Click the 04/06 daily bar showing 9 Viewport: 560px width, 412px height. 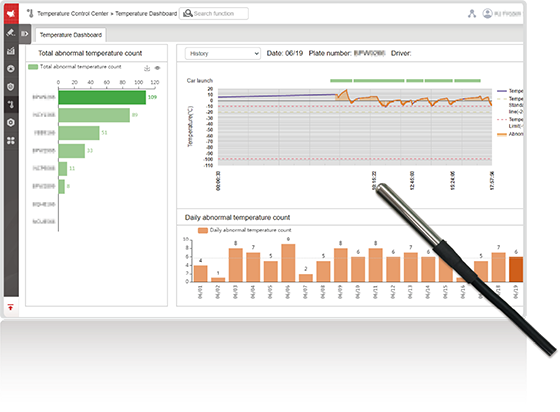pyautogui.click(x=288, y=263)
